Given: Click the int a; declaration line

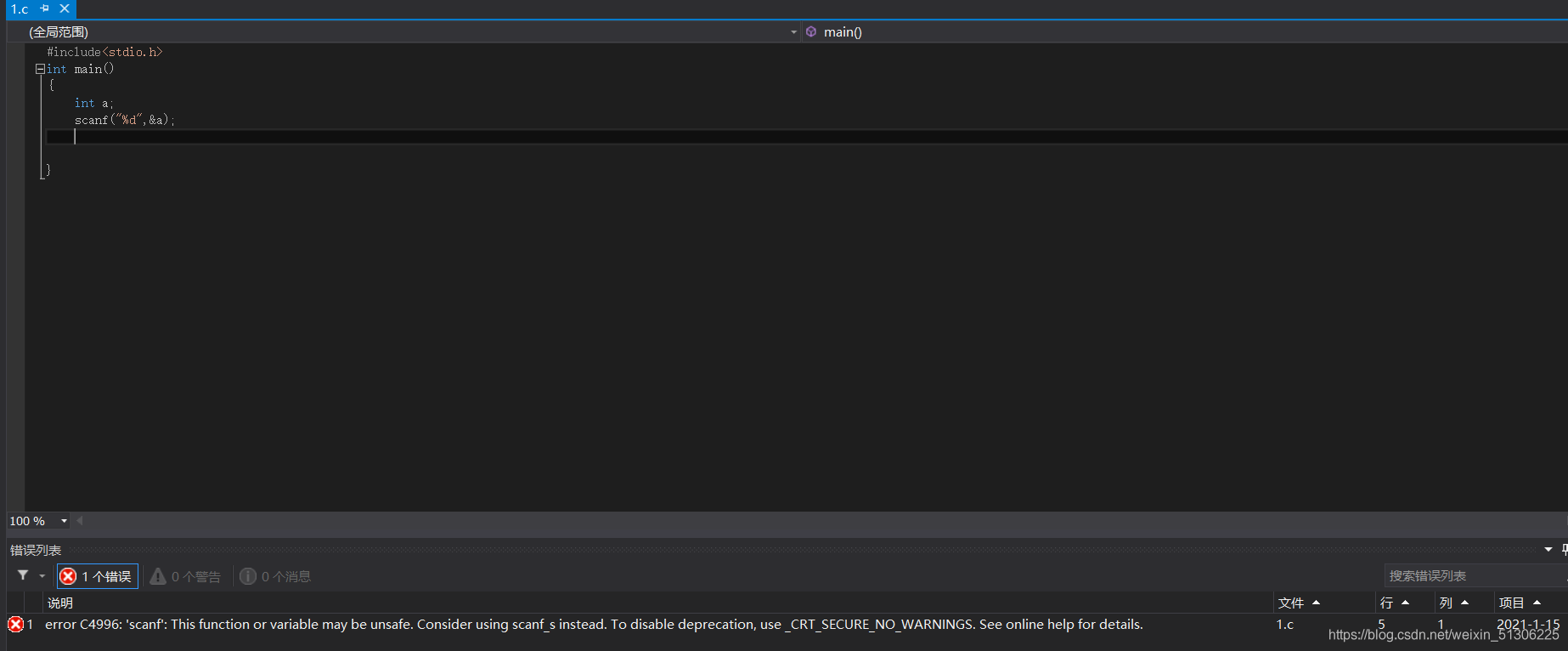Looking at the screenshot, I should (93, 103).
